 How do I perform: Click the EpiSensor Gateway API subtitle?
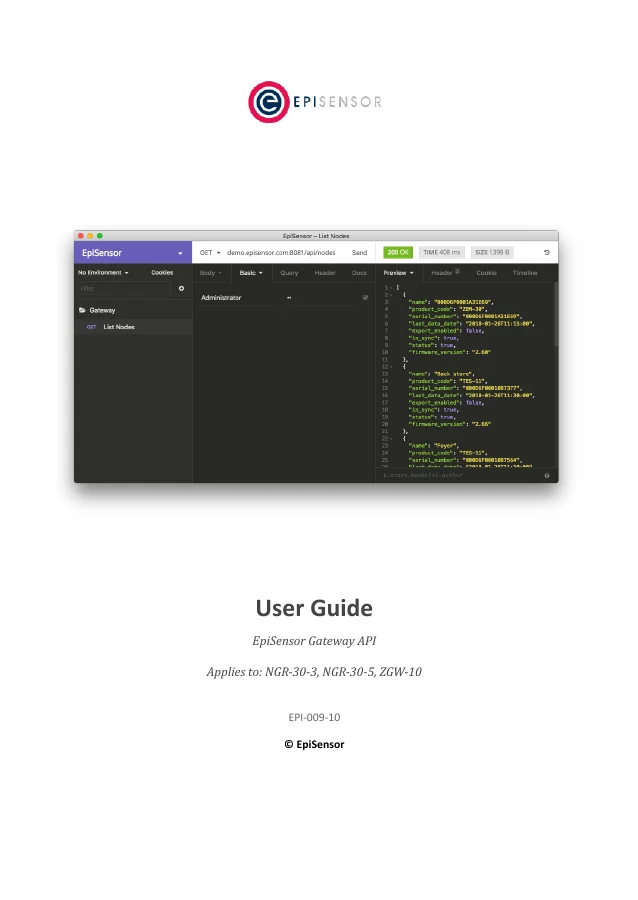tap(314, 641)
